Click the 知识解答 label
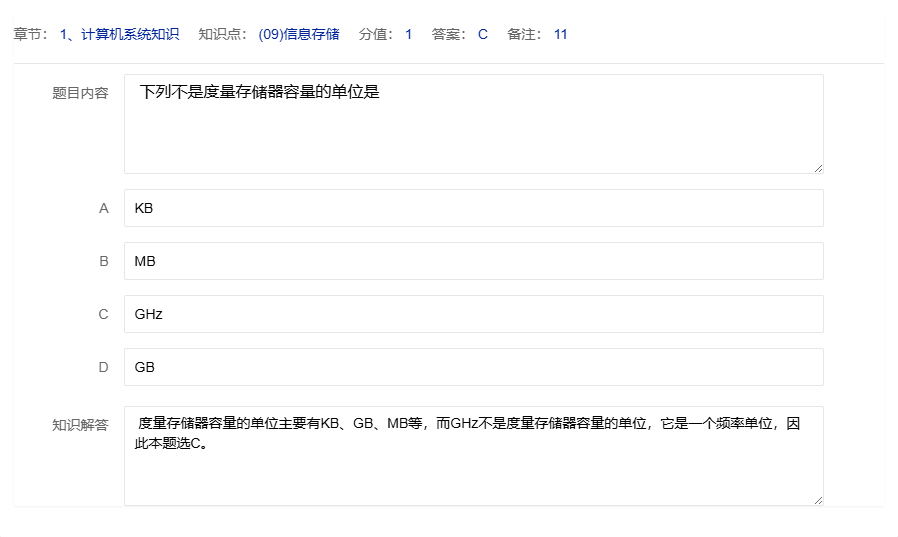Screen dimensions: 898x537 [x=80, y=425]
